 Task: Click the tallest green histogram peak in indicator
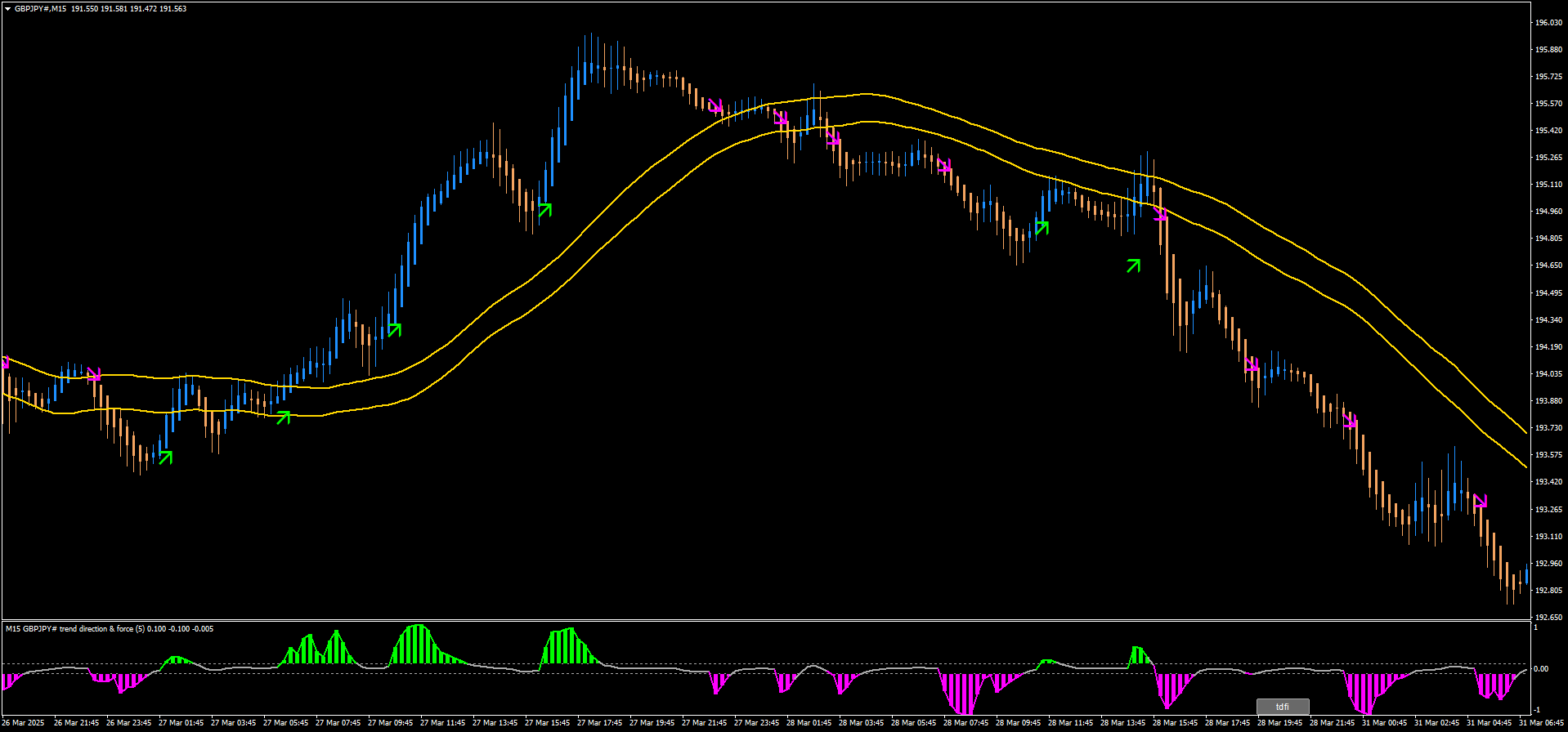[x=418, y=627]
